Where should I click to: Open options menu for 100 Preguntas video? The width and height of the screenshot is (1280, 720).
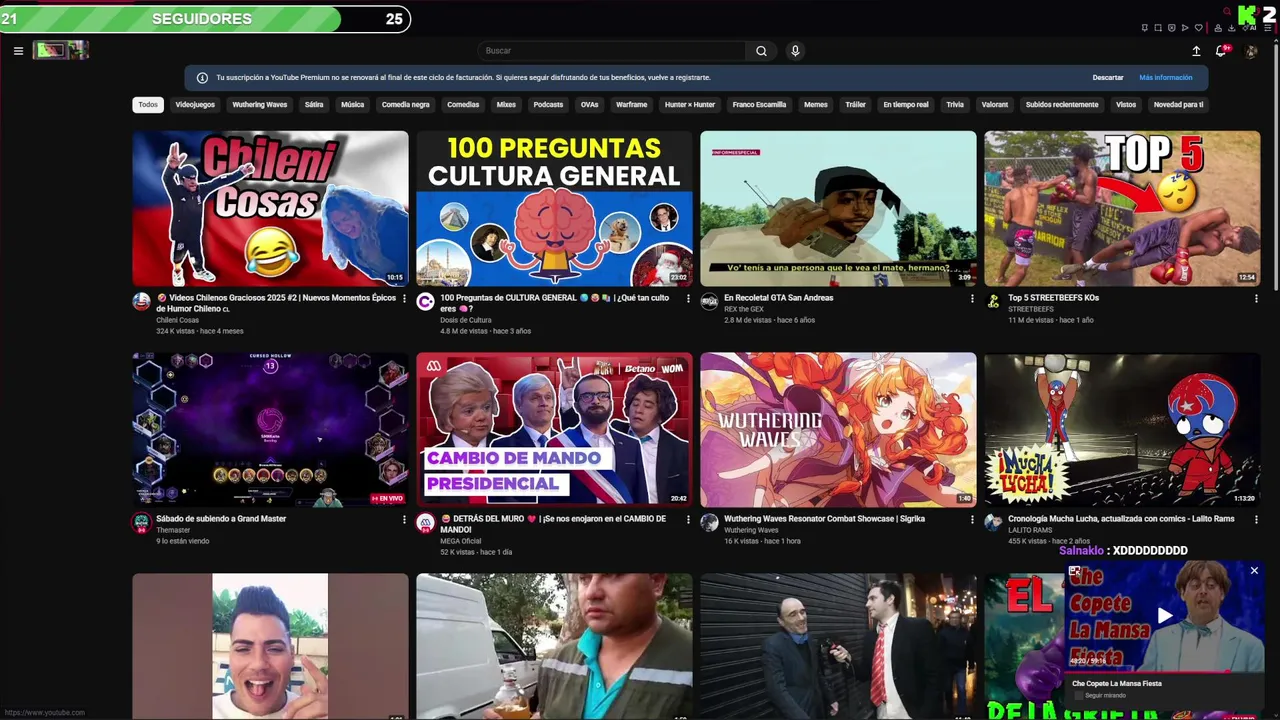coord(688,298)
